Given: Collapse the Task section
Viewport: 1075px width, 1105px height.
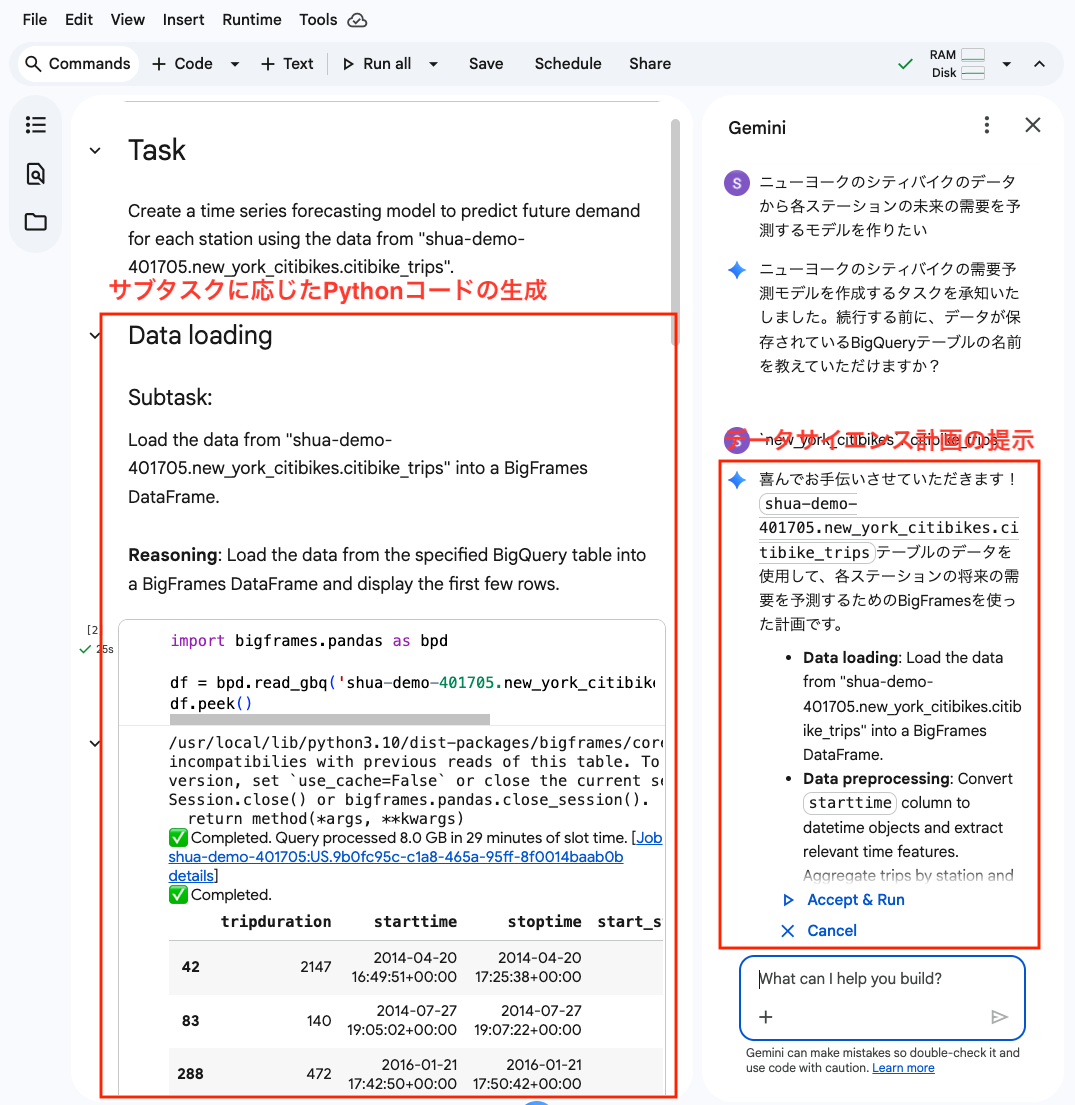Looking at the screenshot, I should (95, 151).
